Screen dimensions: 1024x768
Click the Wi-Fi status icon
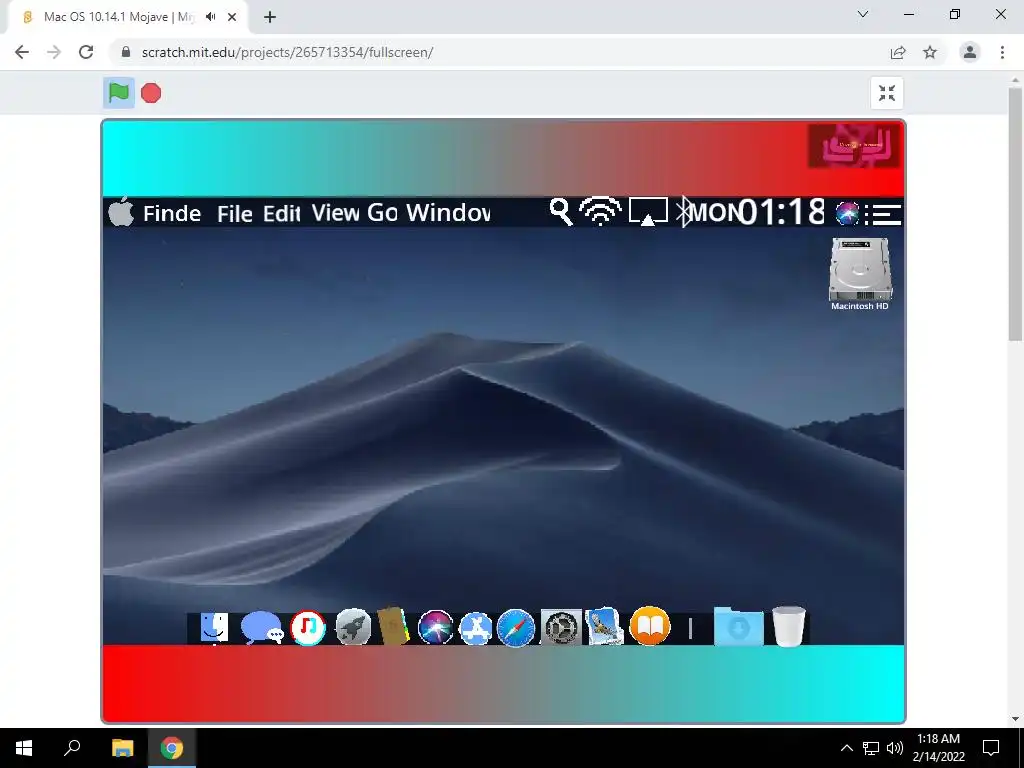[601, 212]
